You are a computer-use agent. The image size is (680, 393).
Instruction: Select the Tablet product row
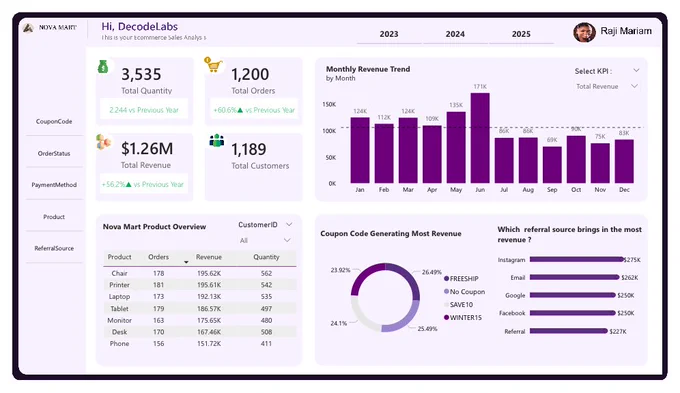point(200,308)
